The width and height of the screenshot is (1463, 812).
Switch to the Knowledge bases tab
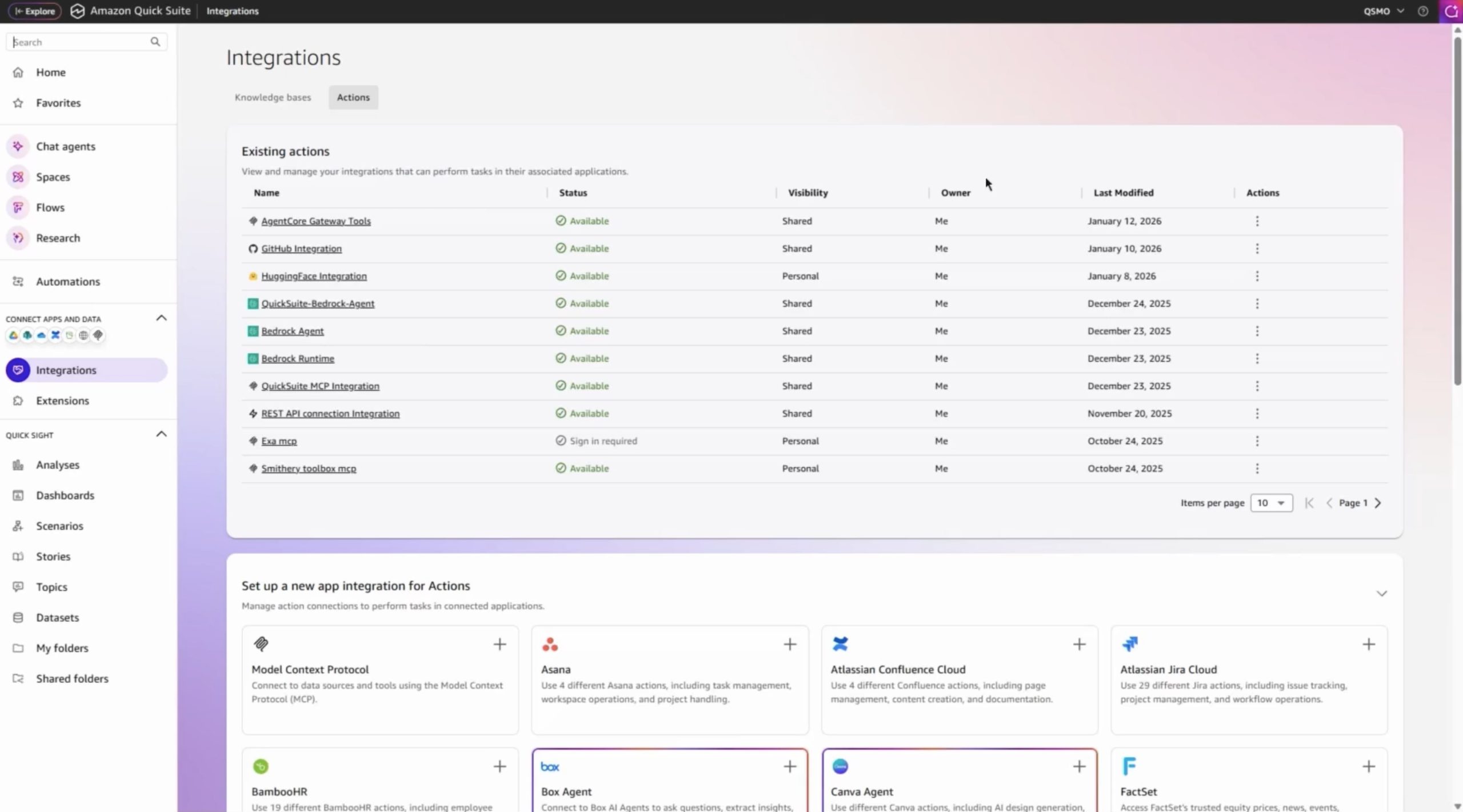tap(273, 97)
